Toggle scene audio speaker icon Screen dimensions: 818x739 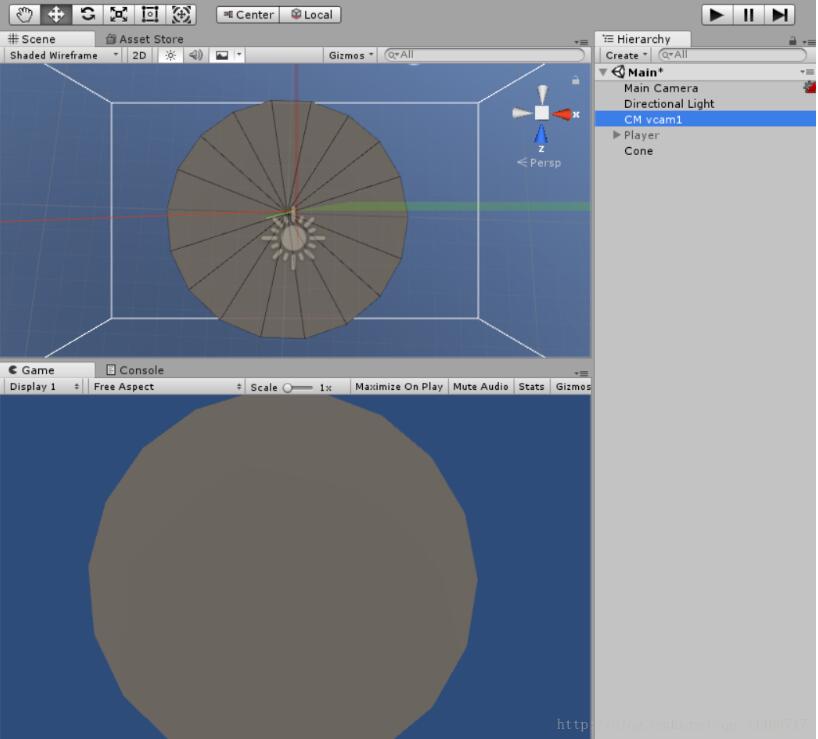point(196,55)
